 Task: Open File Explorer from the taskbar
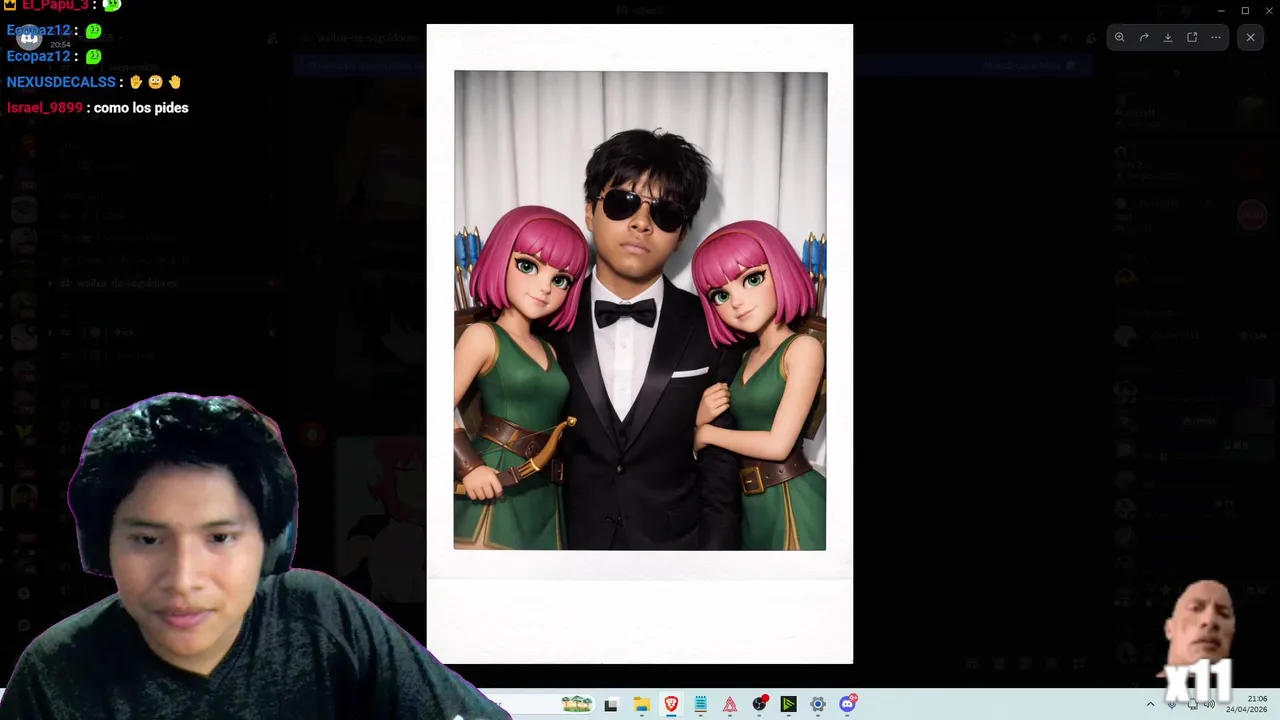point(641,704)
